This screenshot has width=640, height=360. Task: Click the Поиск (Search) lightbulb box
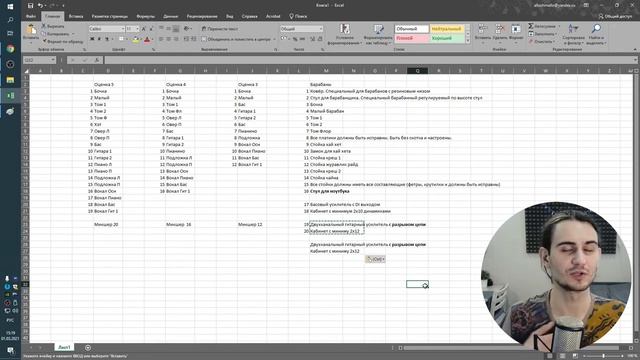pyautogui.click(x=298, y=16)
